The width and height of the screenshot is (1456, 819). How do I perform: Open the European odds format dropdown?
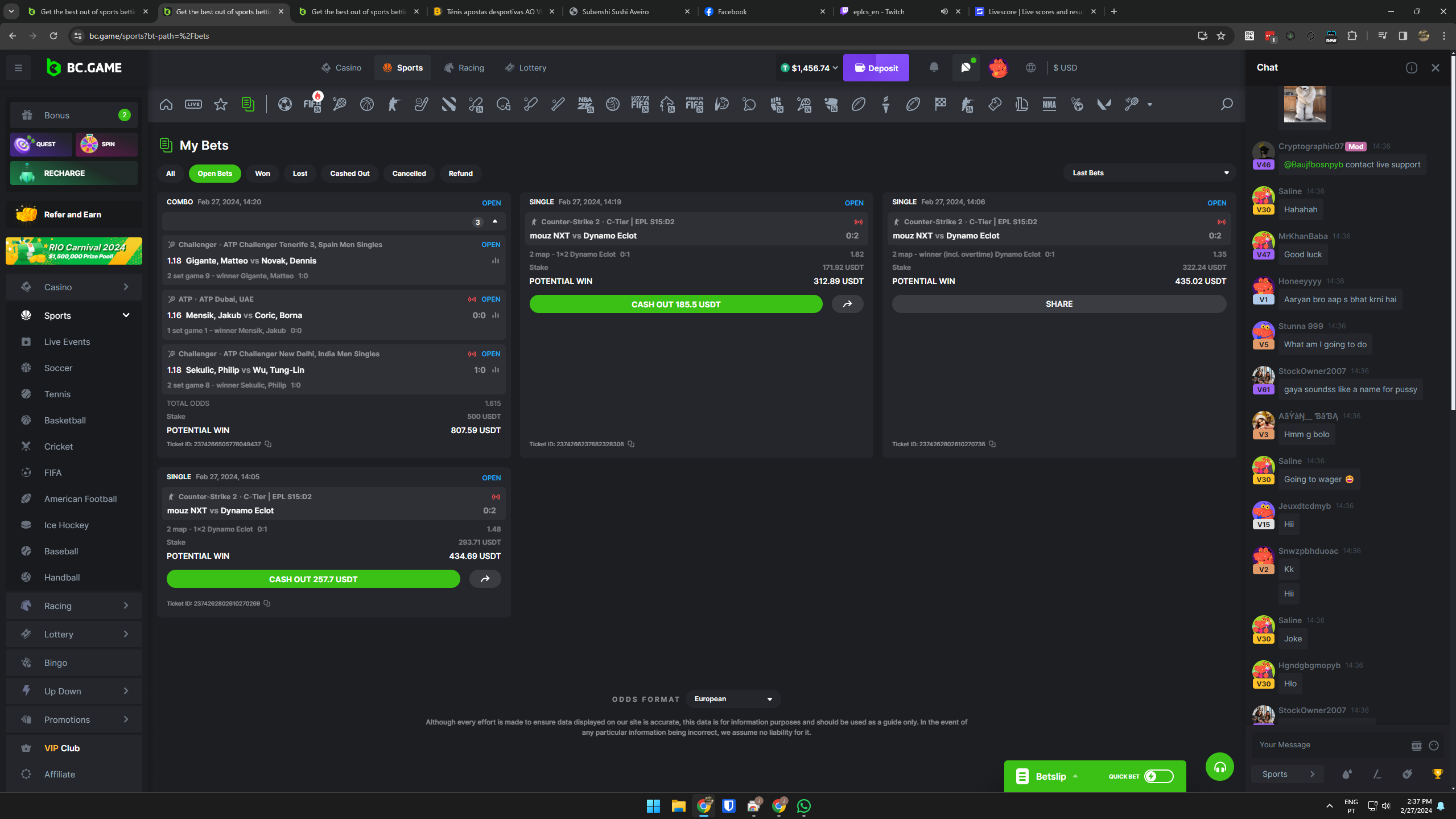[733, 699]
